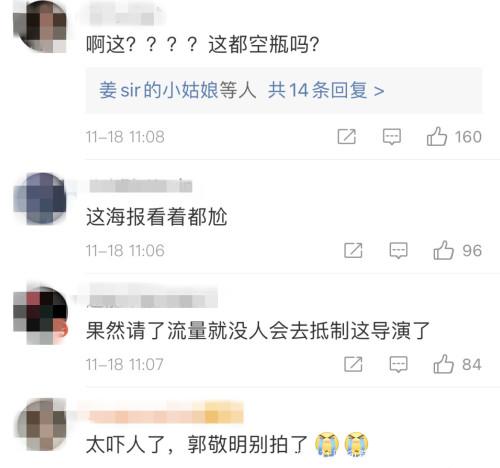
Task: Reply to the 这海报看着都尬 comment
Action: [398, 250]
